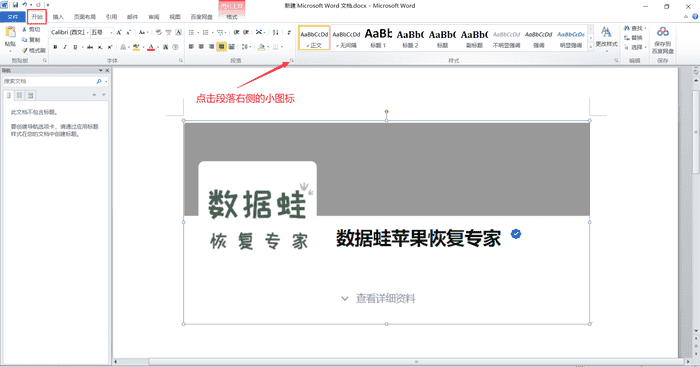Click the Clear Formatting icon
The width and height of the screenshot is (700, 367).
(x=158, y=32)
